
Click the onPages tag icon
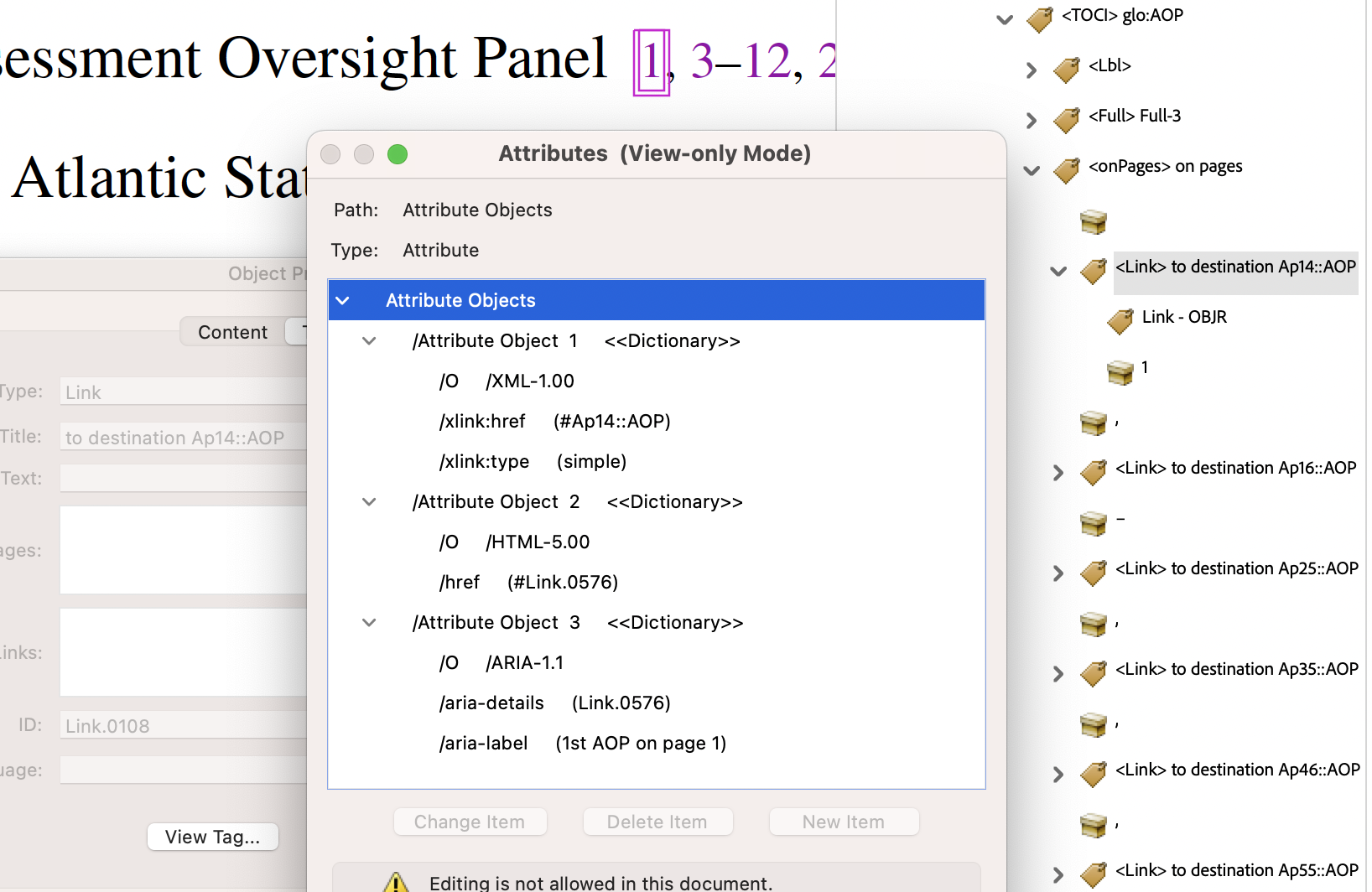(1067, 169)
